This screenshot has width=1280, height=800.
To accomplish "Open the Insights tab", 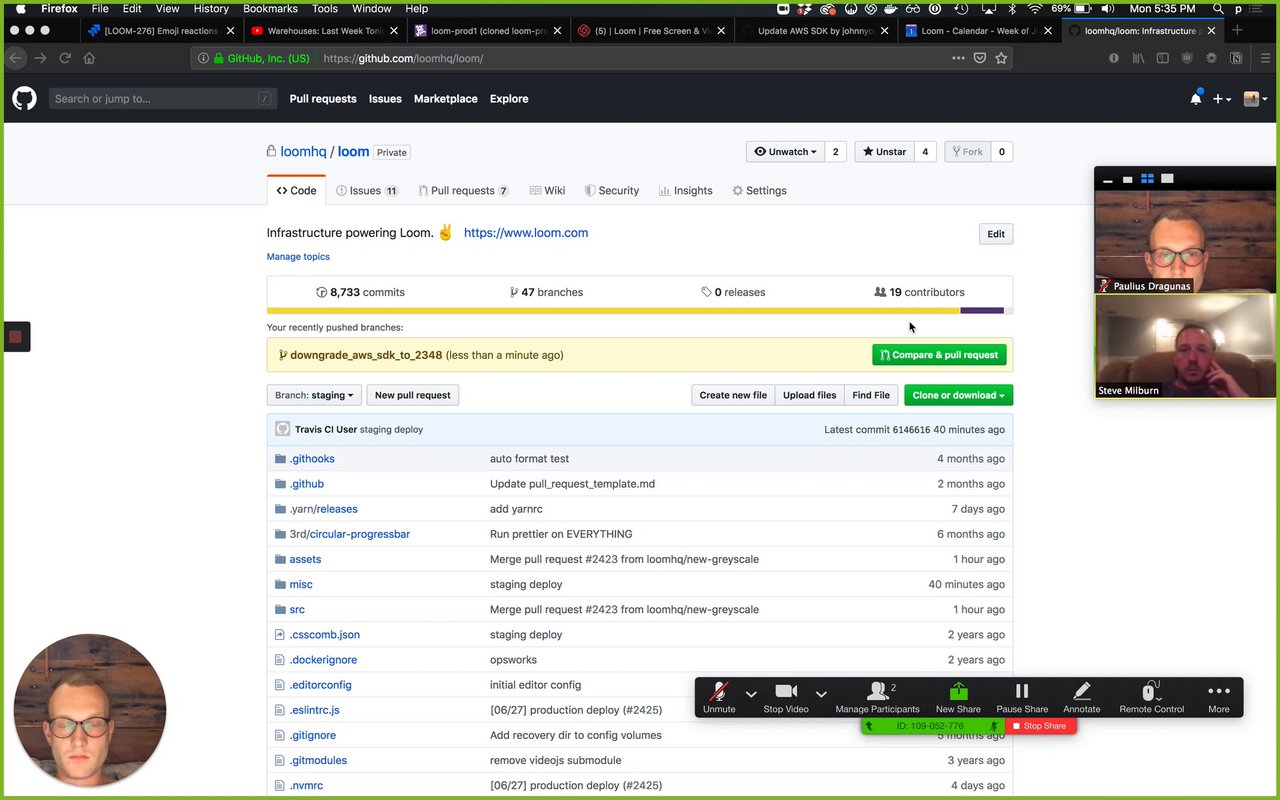I will pos(686,191).
